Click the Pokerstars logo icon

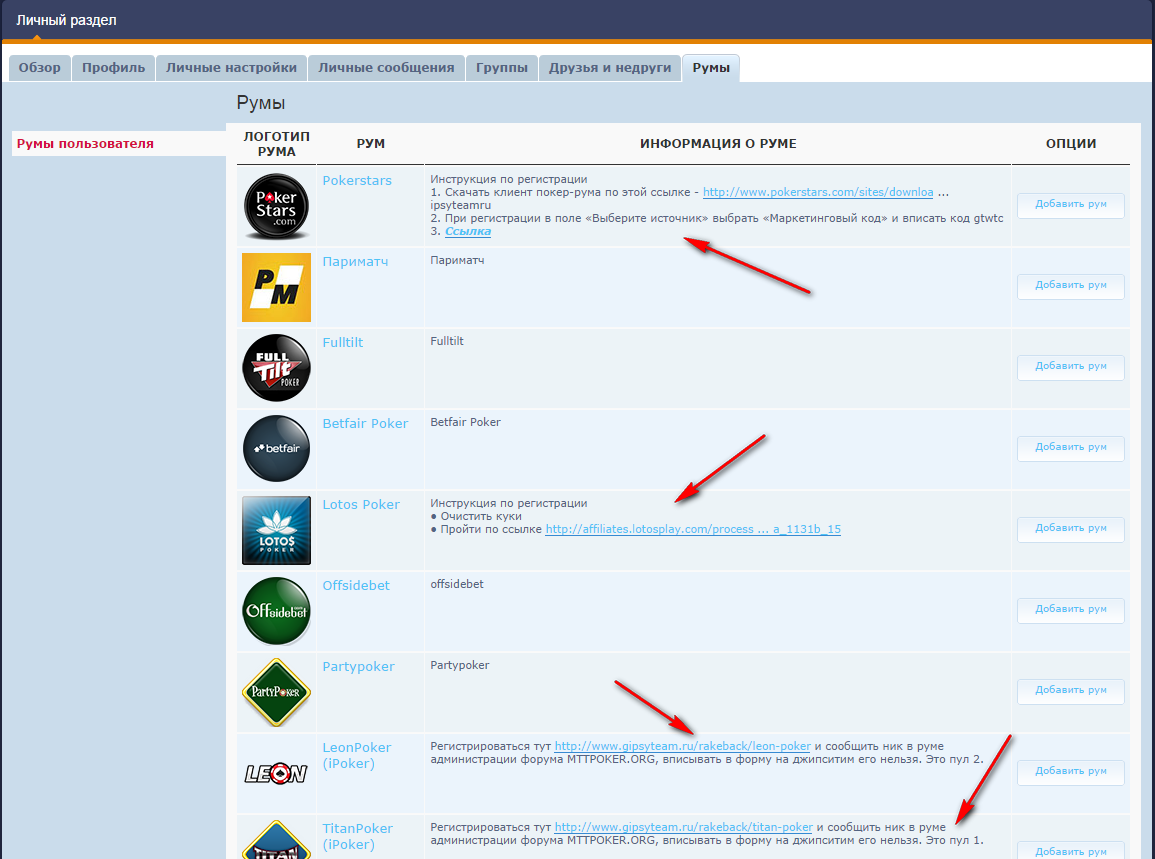(276, 206)
